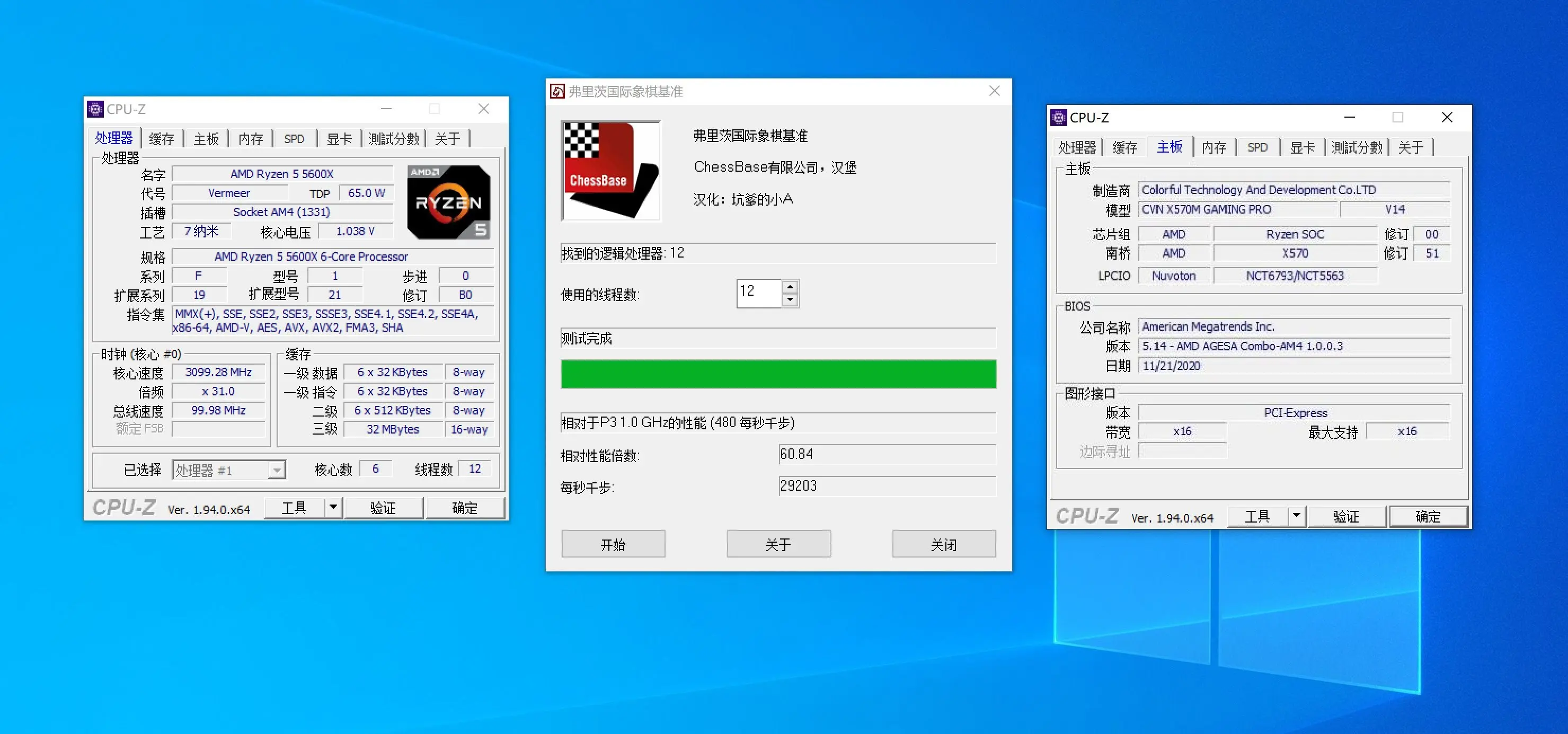Open 显卡 tab in left CPU-Z
Viewport: 1568px width, 734px height.
point(339,139)
